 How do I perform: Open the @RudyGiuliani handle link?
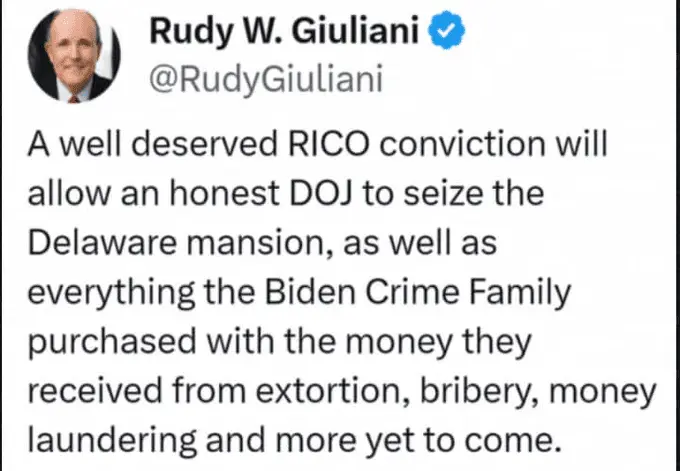(x=266, y=79)
